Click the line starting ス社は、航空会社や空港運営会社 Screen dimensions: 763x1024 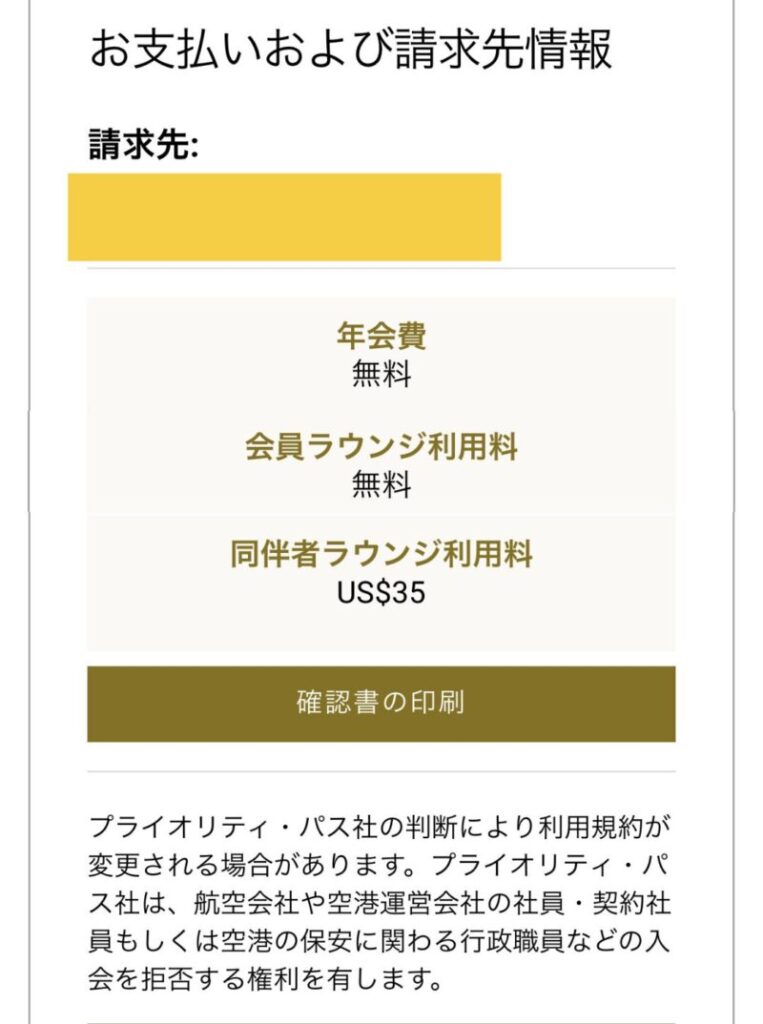pyautogui.click(x=380, y=905)
